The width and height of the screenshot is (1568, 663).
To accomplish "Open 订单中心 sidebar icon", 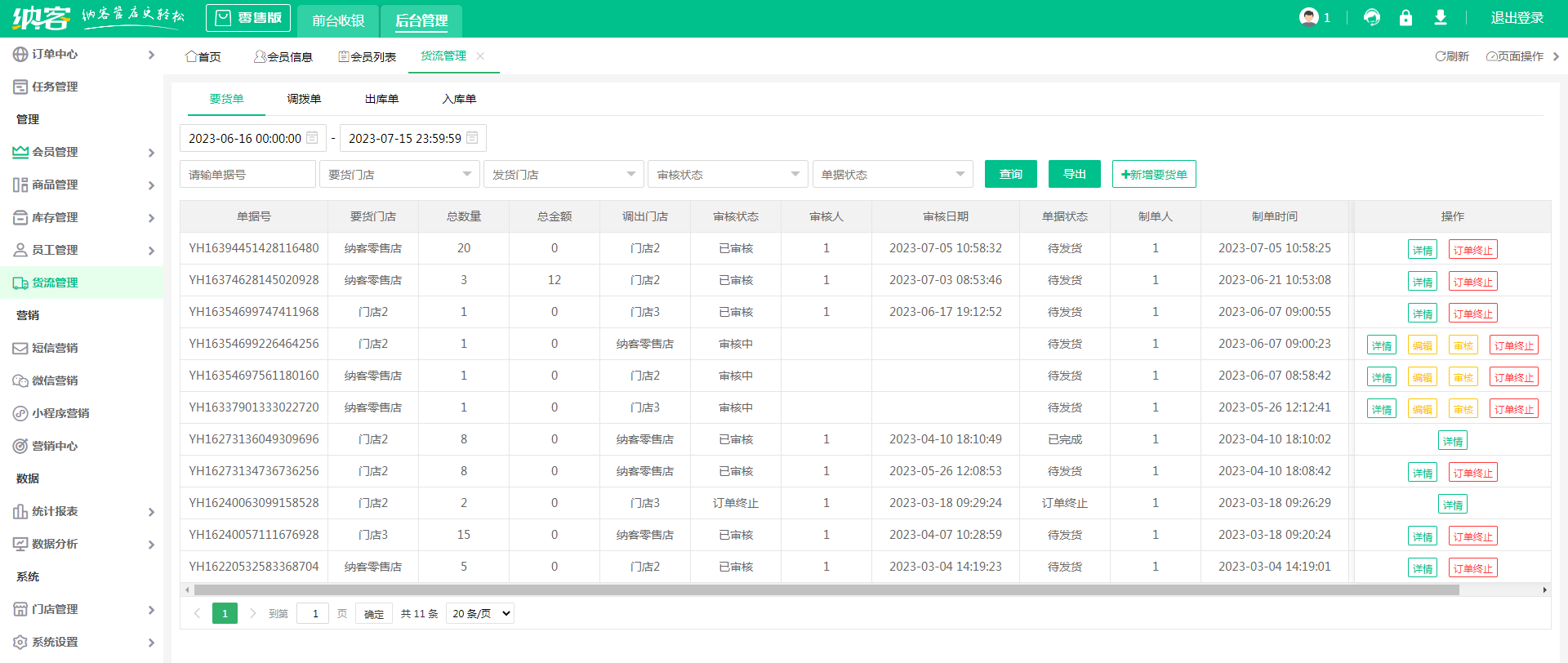I will tap(20, 54).
